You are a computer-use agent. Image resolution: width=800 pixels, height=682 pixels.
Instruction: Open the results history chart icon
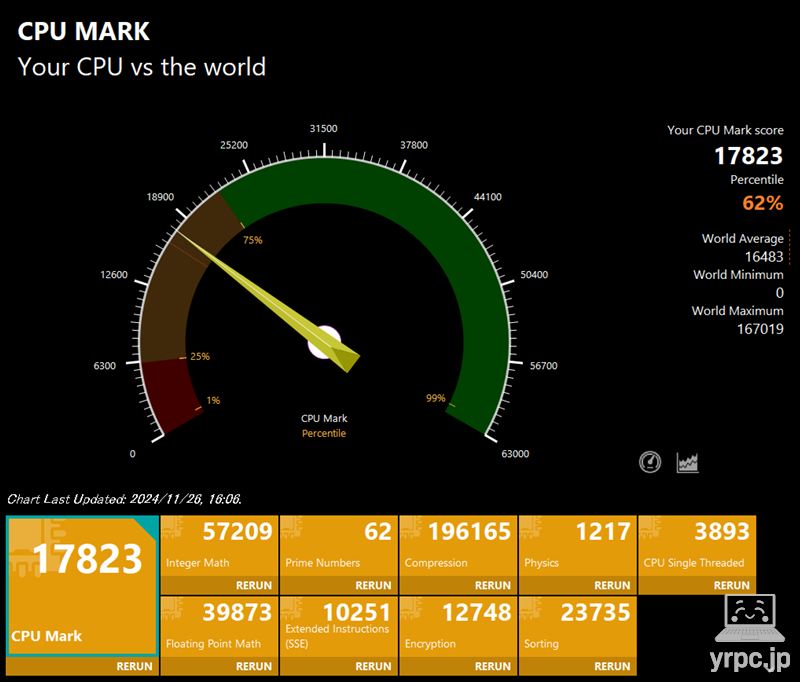(x=687, y=462)
